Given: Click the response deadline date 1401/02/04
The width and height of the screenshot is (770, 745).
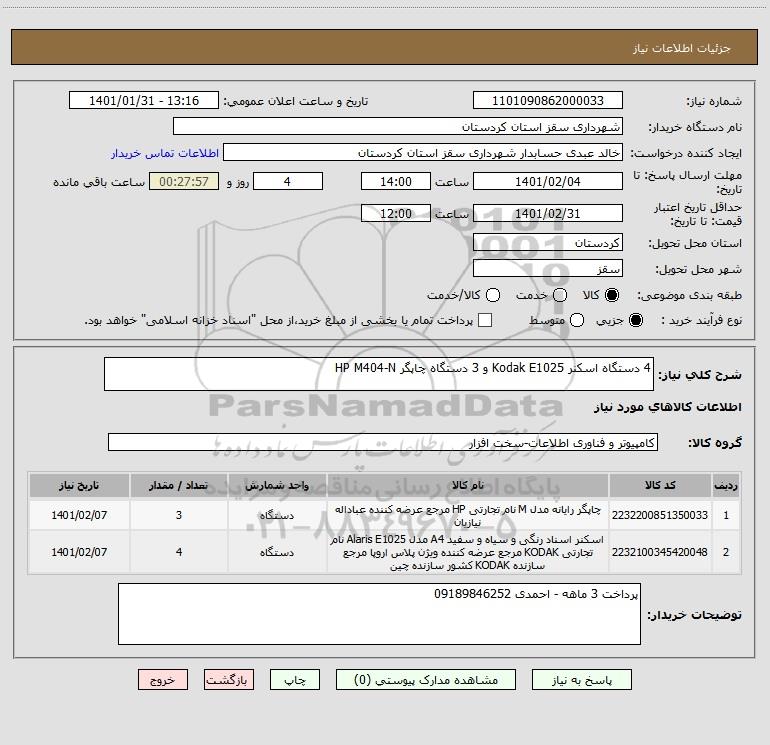Looking at the screenshot, I should [548, 181].
